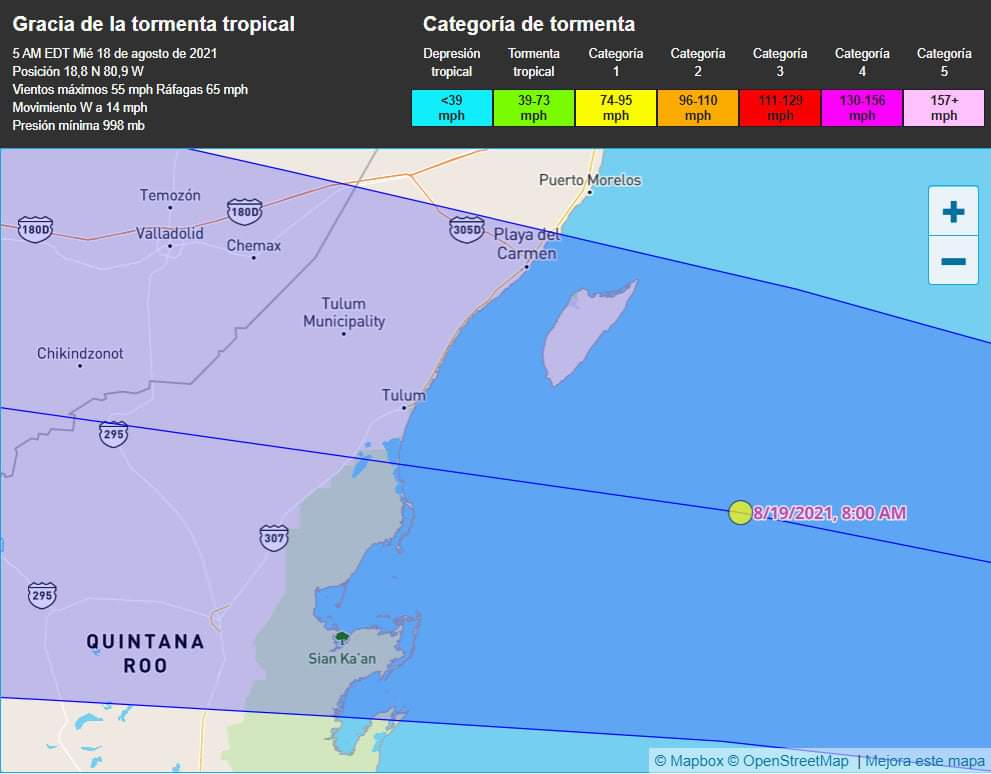Viewport: 991px width, 774px height.
Task: Click the 8/19/2021, 8:00 AM forecast label
Action: (830, 513)
